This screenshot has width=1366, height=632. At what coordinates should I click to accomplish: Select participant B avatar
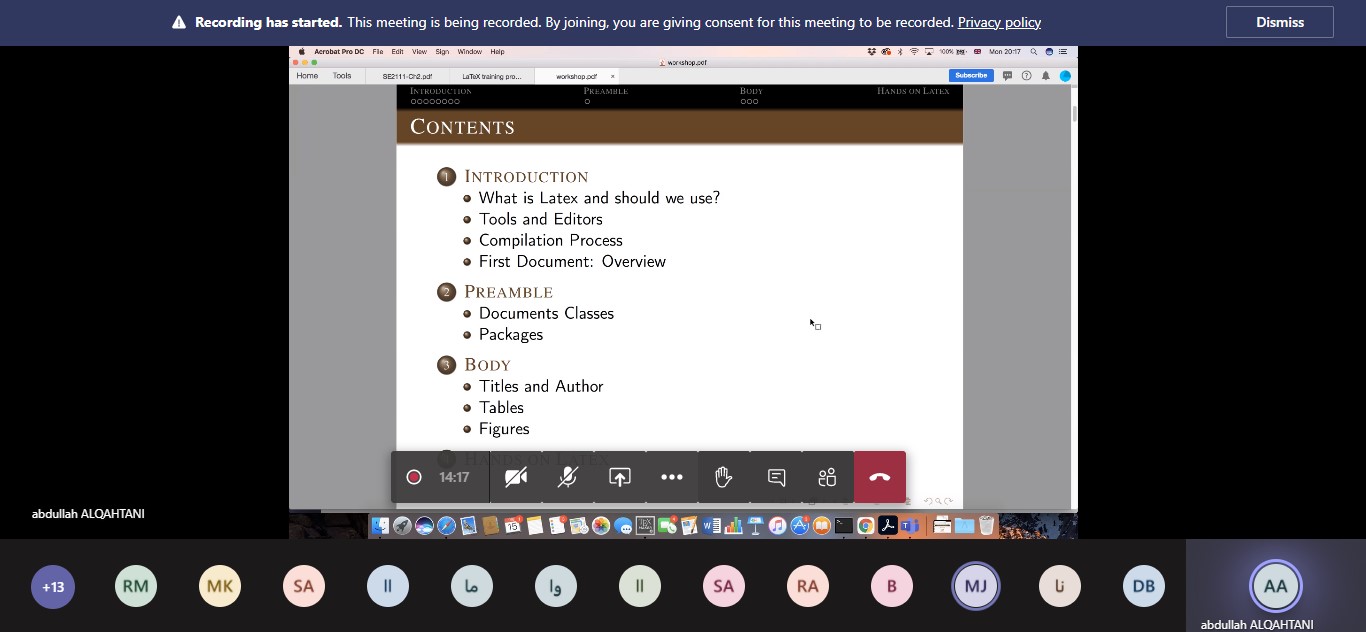click(891, 586)
